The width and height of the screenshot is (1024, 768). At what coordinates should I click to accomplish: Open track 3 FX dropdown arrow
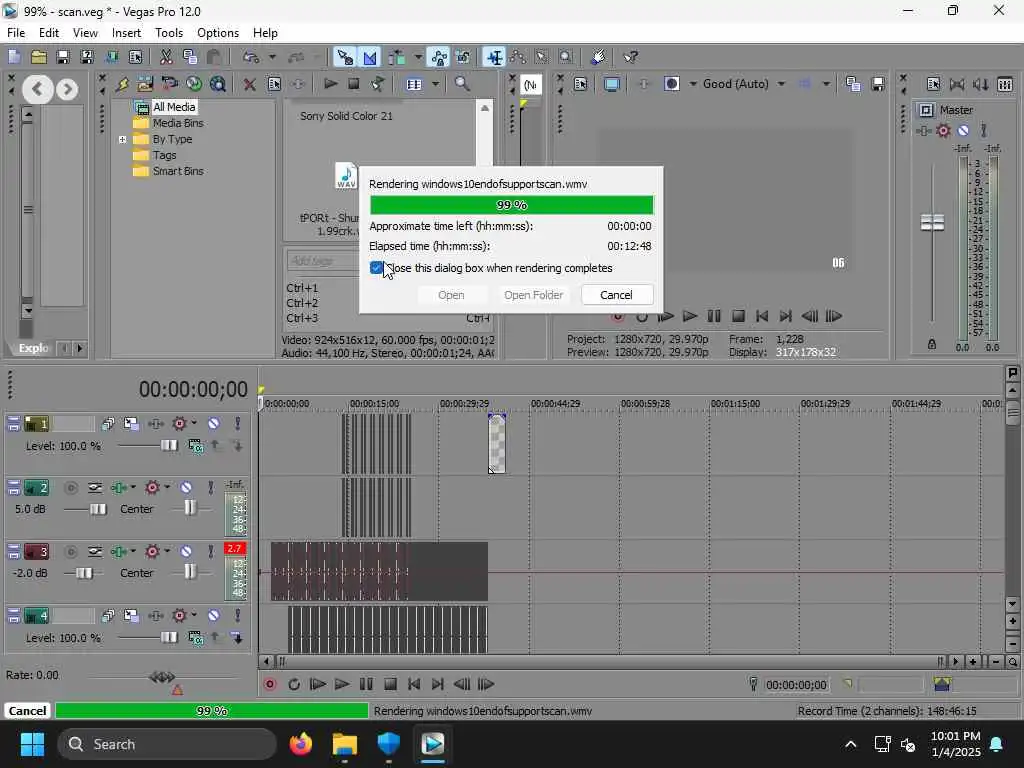[x=167, y=551]
